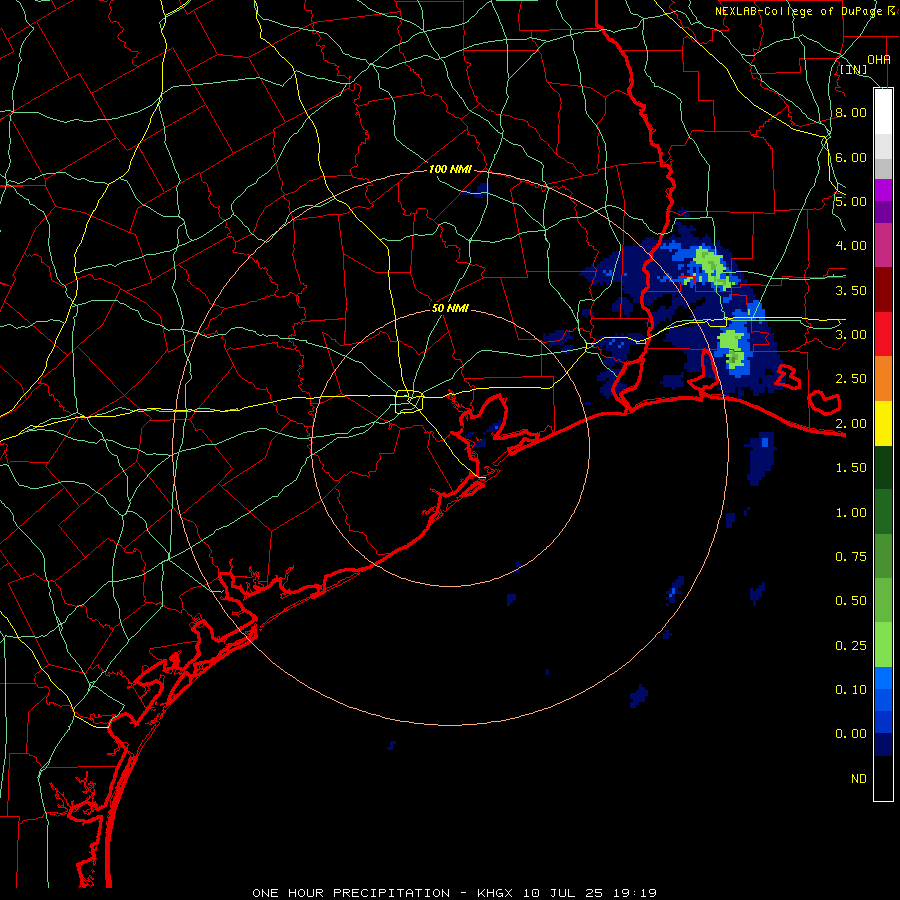This screenshot has width=900, height=900.
Task: Click the 0.25 legend value
Action: point(851,646)
